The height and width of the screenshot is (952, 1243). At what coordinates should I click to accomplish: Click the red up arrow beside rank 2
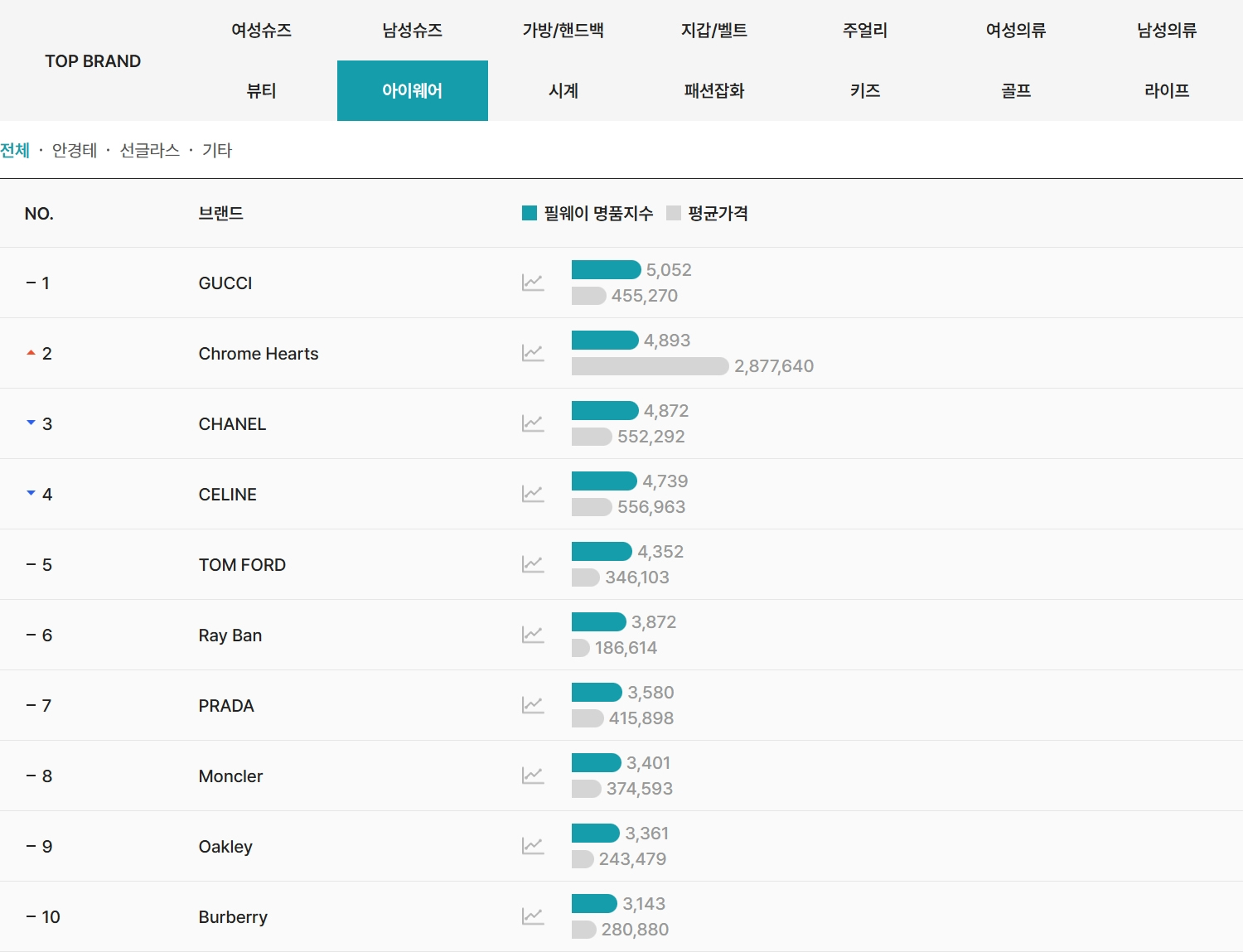coord(31,353)
